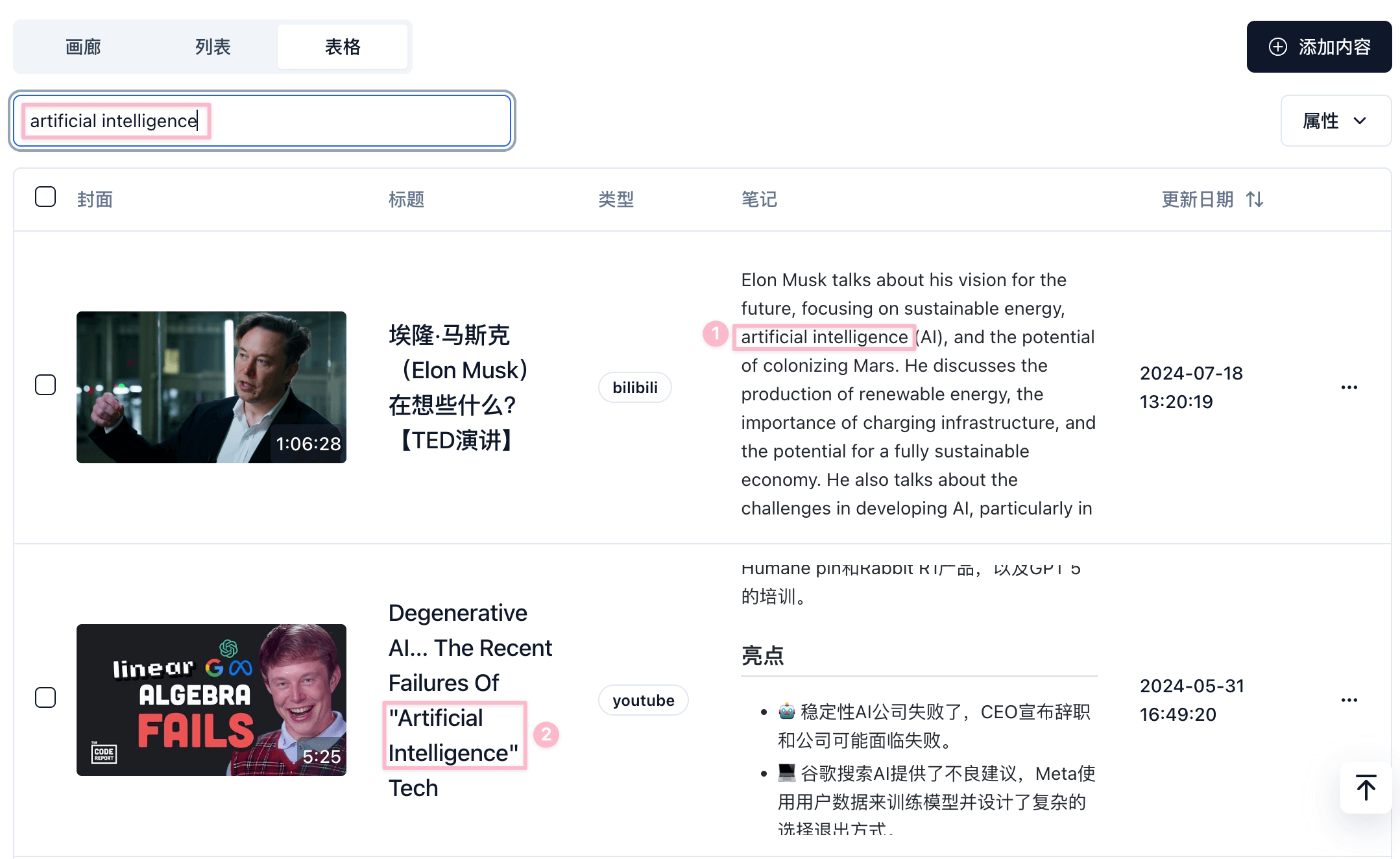Click the youtube type badge
Image resolution: width=1400 pixels, height=859 pixels.
point(643,700)
